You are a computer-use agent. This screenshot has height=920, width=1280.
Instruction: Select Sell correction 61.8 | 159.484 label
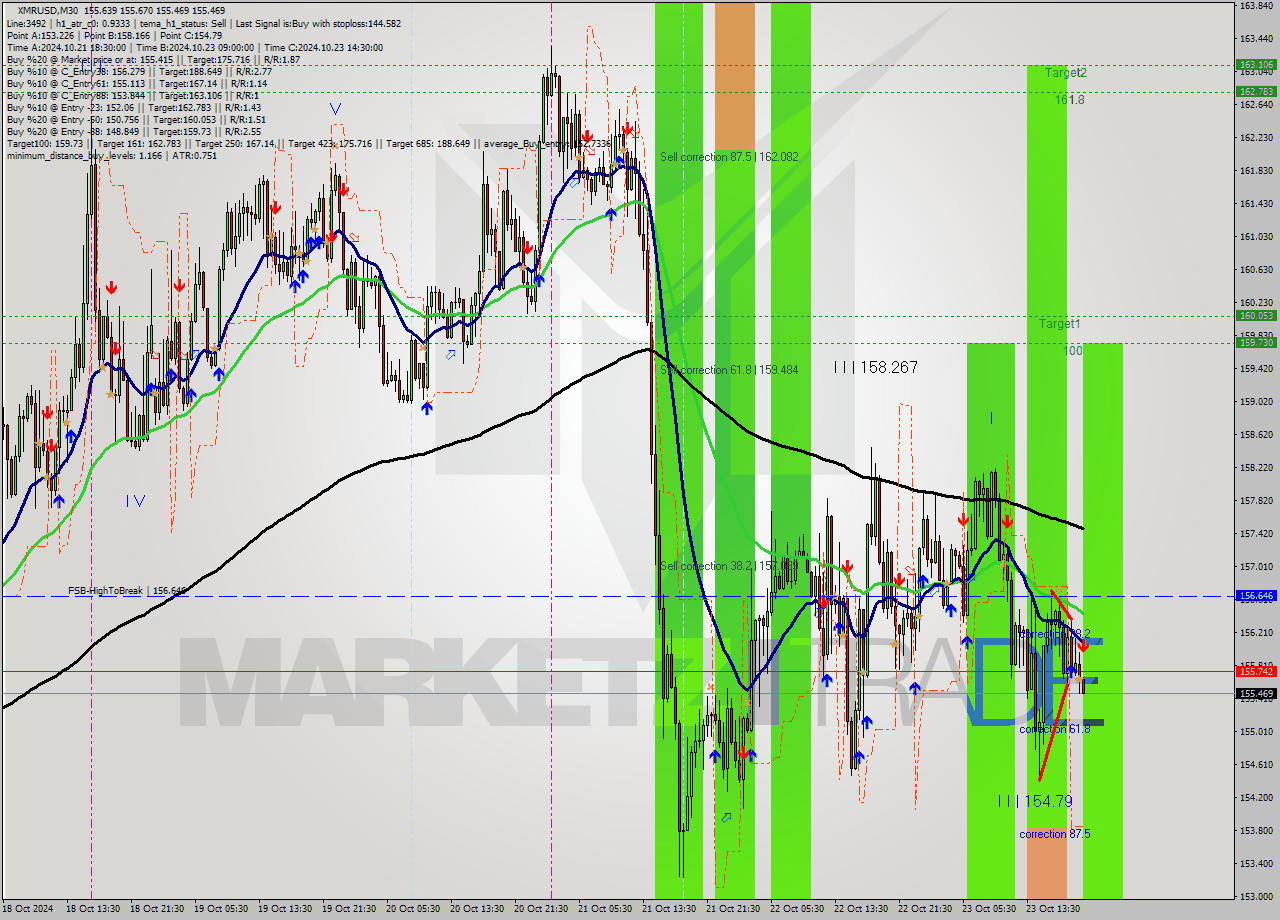click(729, 370)
